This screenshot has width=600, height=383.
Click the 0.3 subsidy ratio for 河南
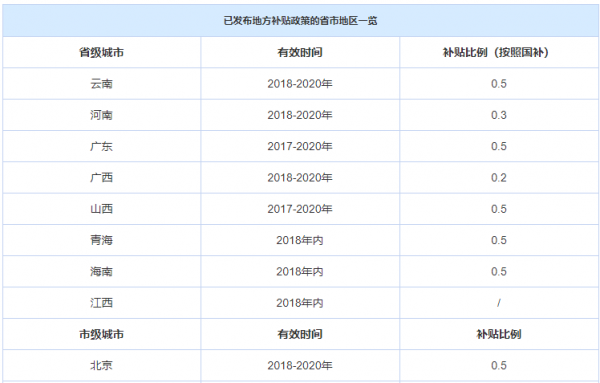[x=499, y=115]
